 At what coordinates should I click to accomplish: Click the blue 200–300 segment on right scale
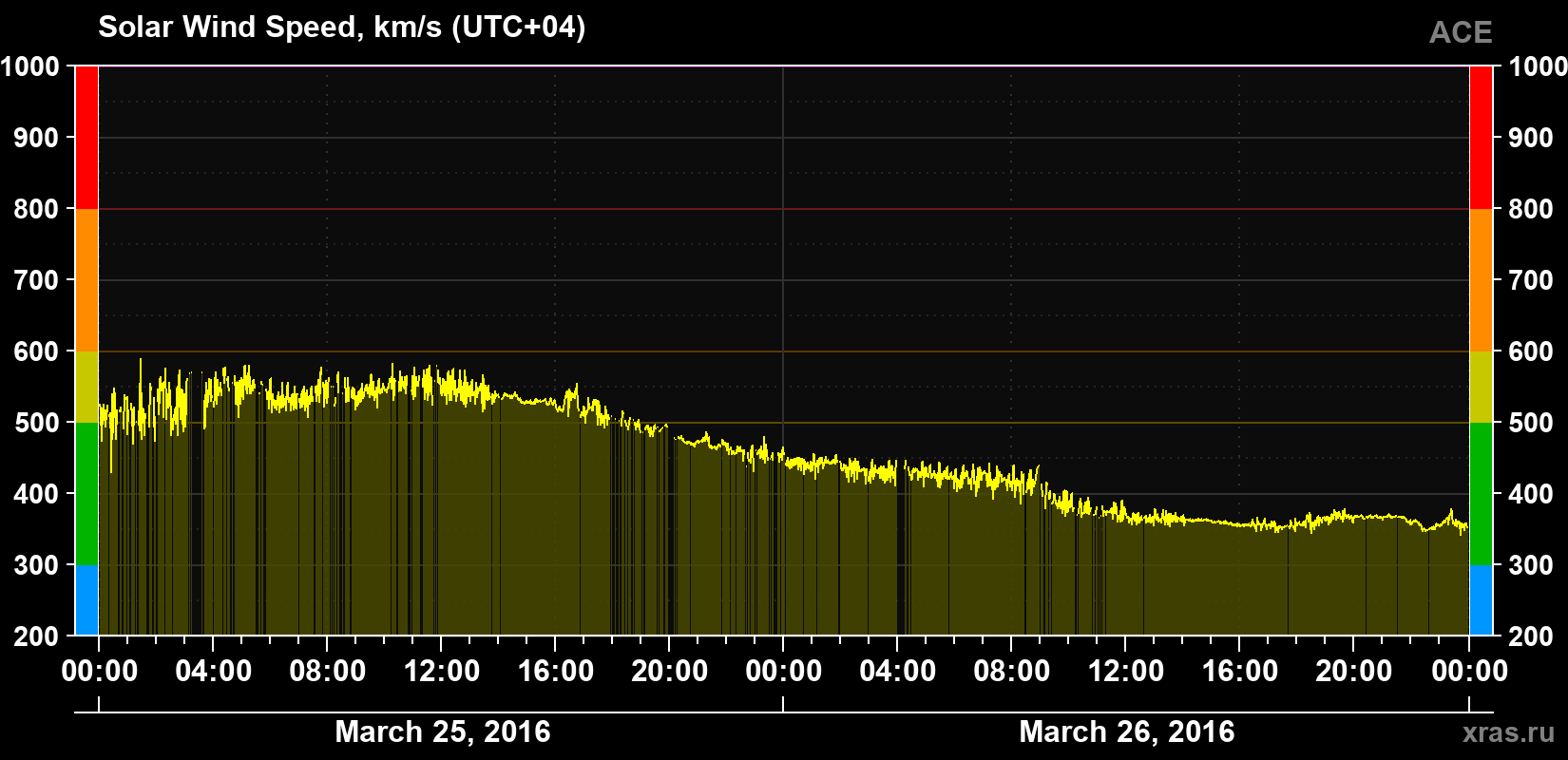(1482, 600)
